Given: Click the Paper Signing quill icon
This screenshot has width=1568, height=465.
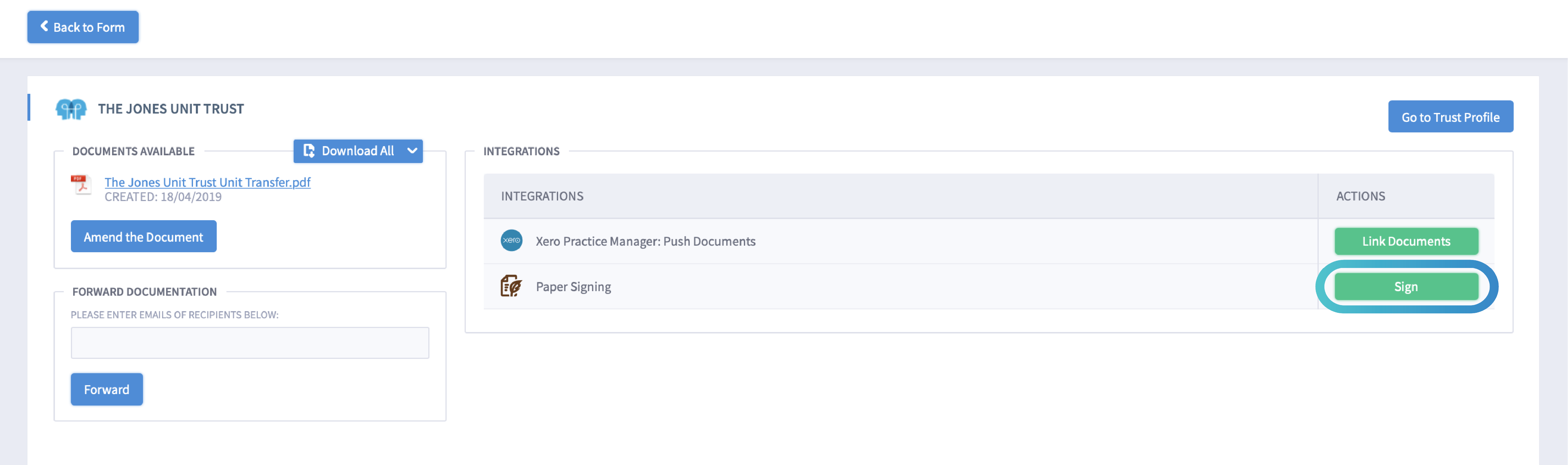Looking at the screenshot, I should pyautogui.click(x=511, y=285).
